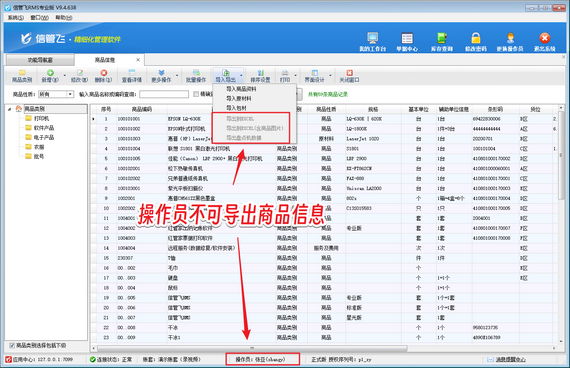Viewport: 570px width, 368px height.
Task: Open the 系统 menu
Action: click(16, 17)
